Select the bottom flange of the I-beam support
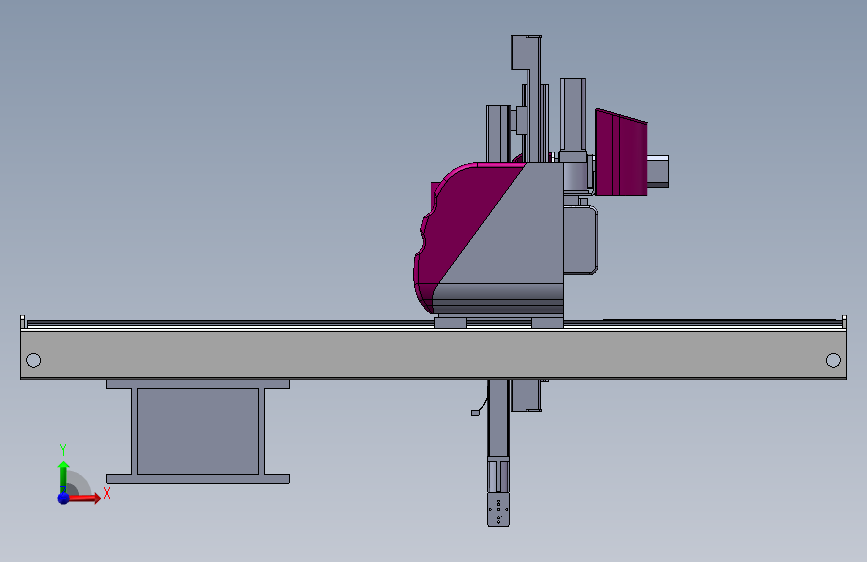This screenshot has width=867, height=562. (x=197, y=479)
